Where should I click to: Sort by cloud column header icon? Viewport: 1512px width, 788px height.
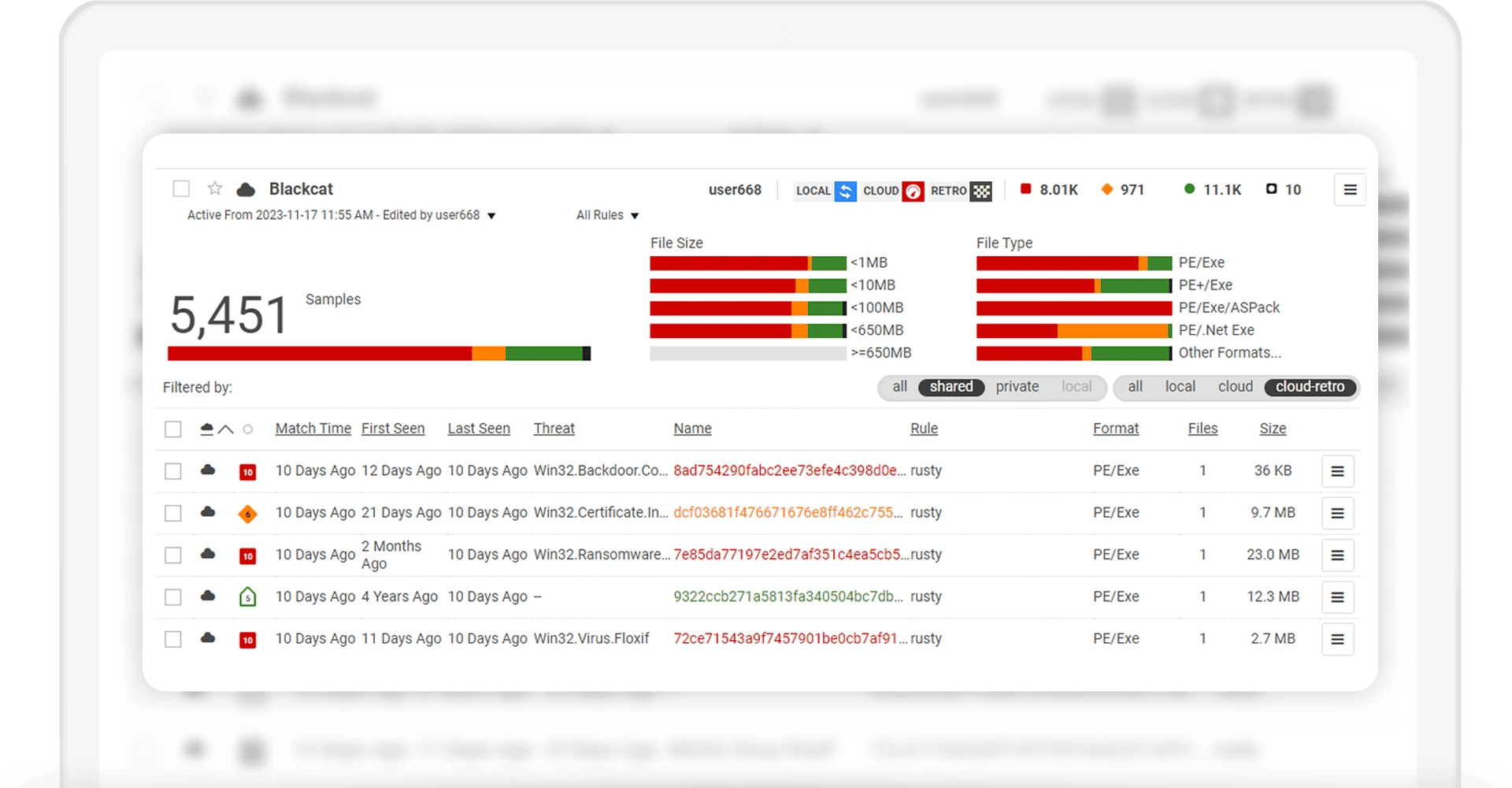point(207,429)
